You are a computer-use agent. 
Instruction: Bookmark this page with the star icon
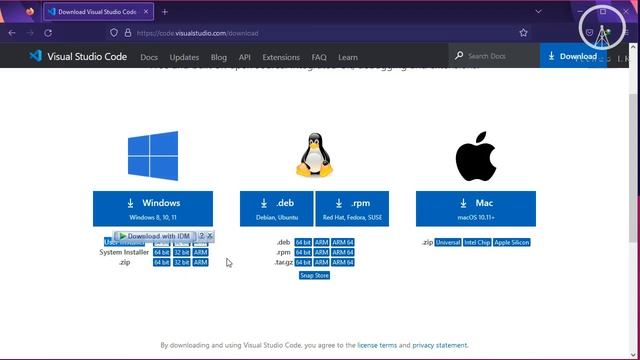click(x=523, y=33)
